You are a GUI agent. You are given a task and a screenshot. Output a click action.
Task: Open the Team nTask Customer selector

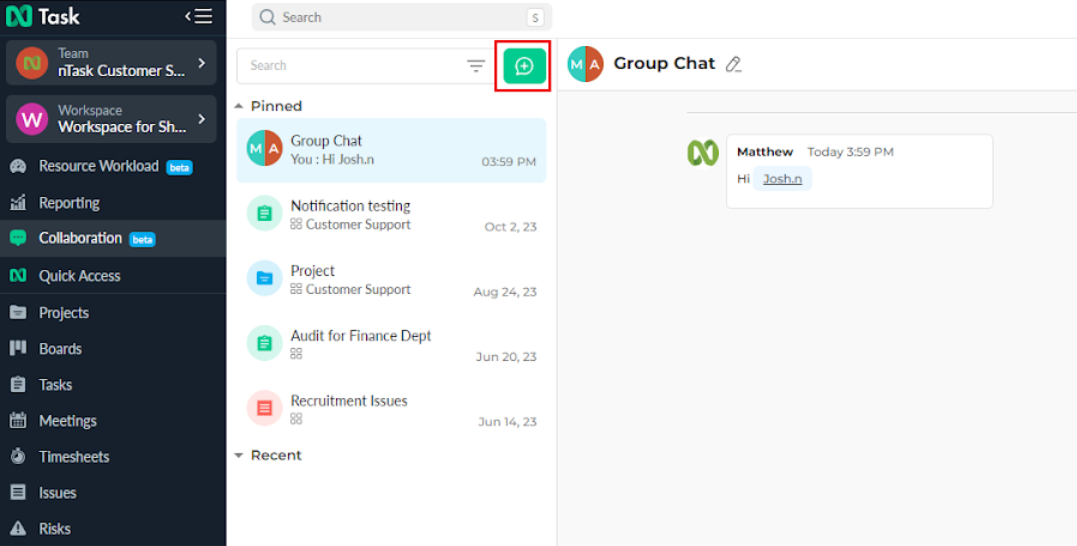coord(112,63)
